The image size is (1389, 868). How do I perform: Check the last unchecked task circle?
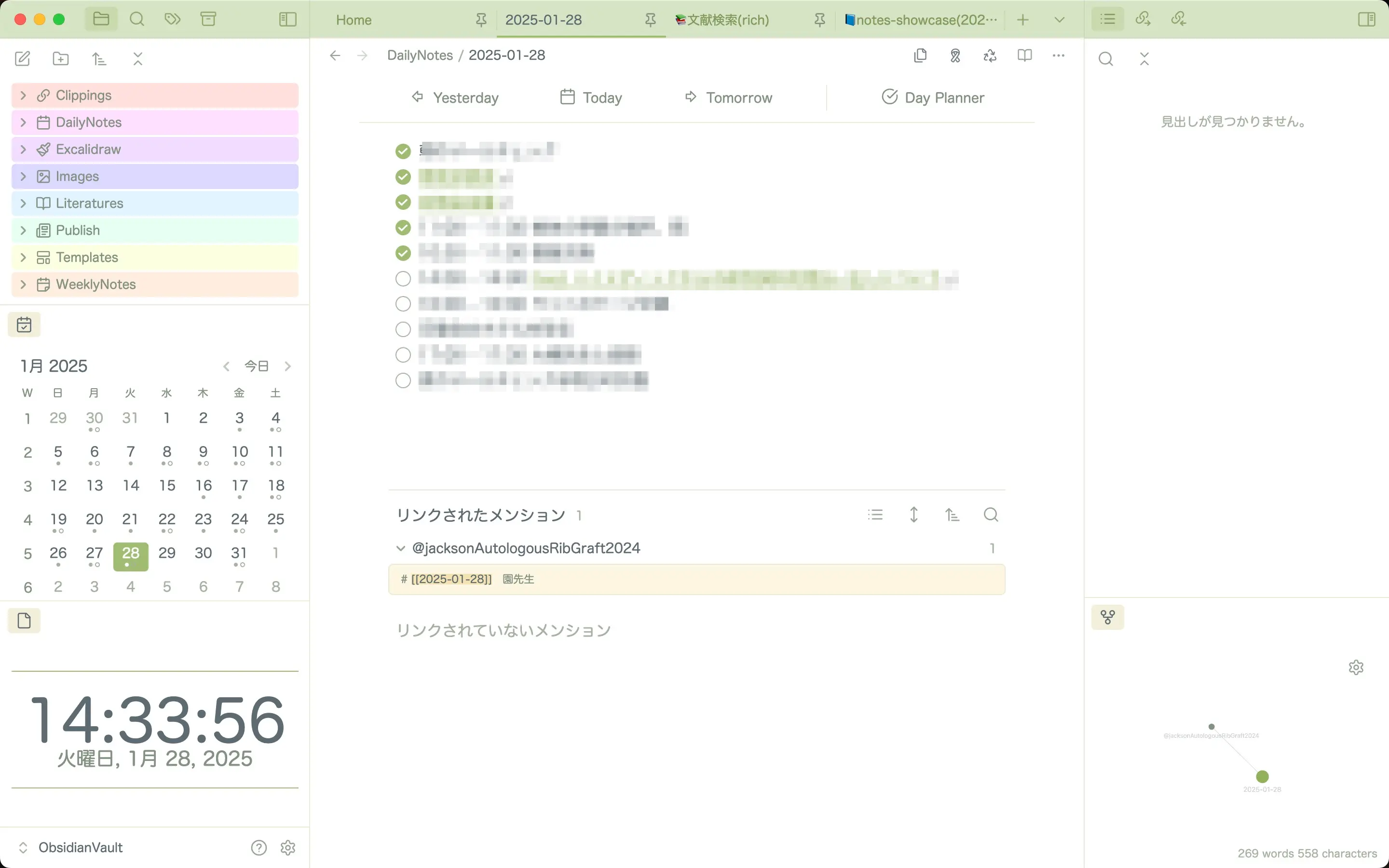click(403, 380)
